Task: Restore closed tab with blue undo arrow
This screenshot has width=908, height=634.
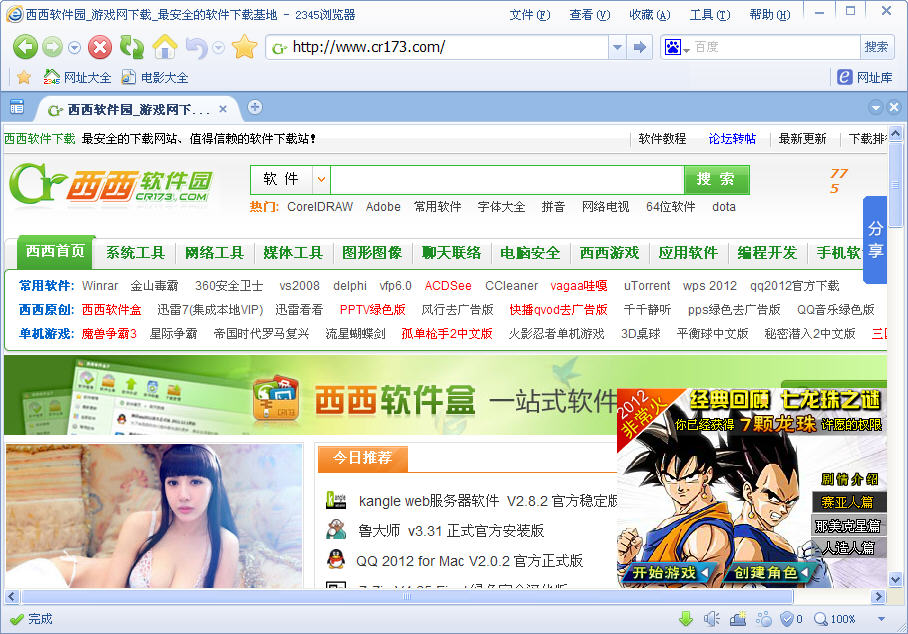Action: [x=197, y=47]
